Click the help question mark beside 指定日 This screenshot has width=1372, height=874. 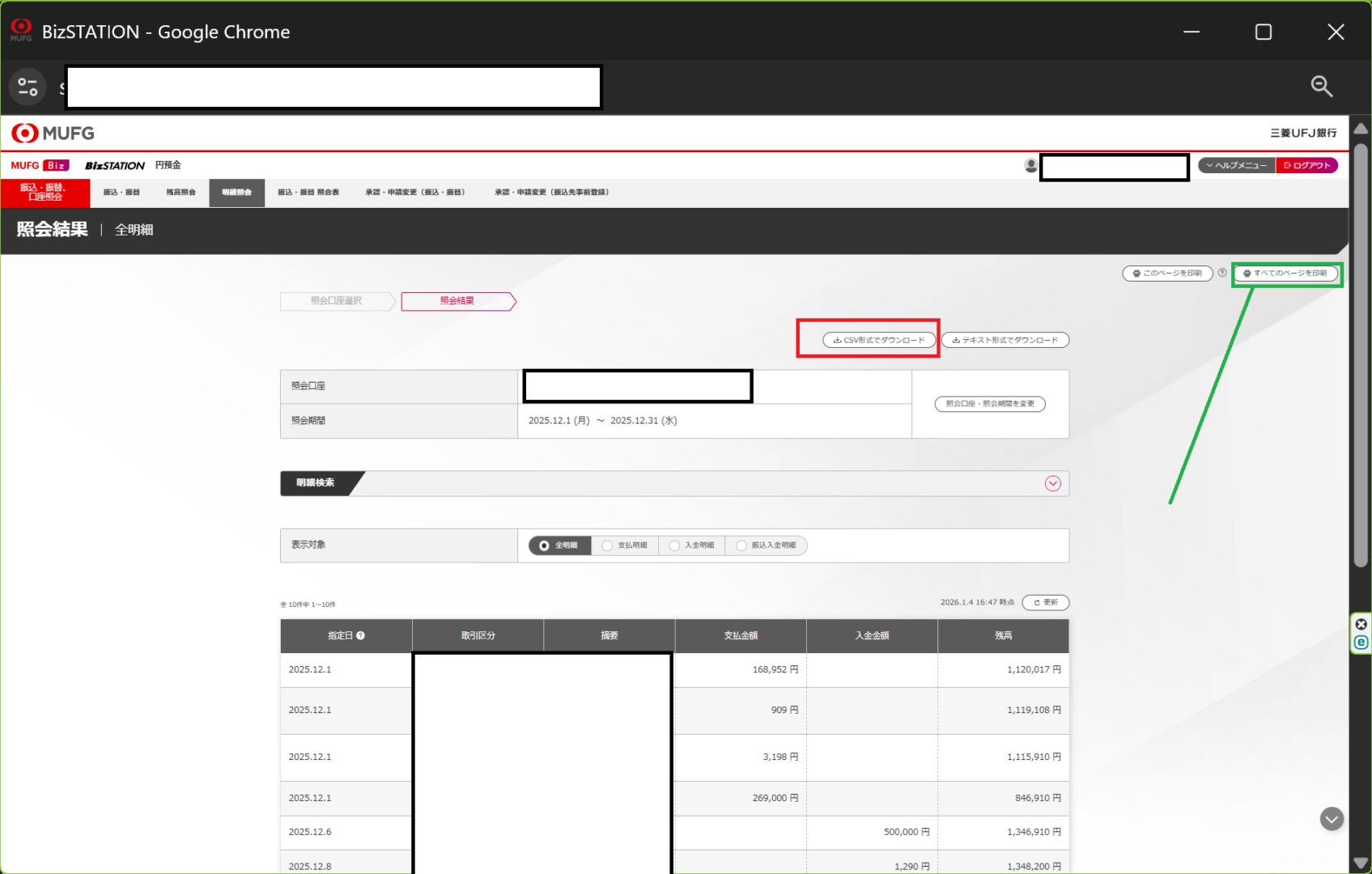click(361, 636)
